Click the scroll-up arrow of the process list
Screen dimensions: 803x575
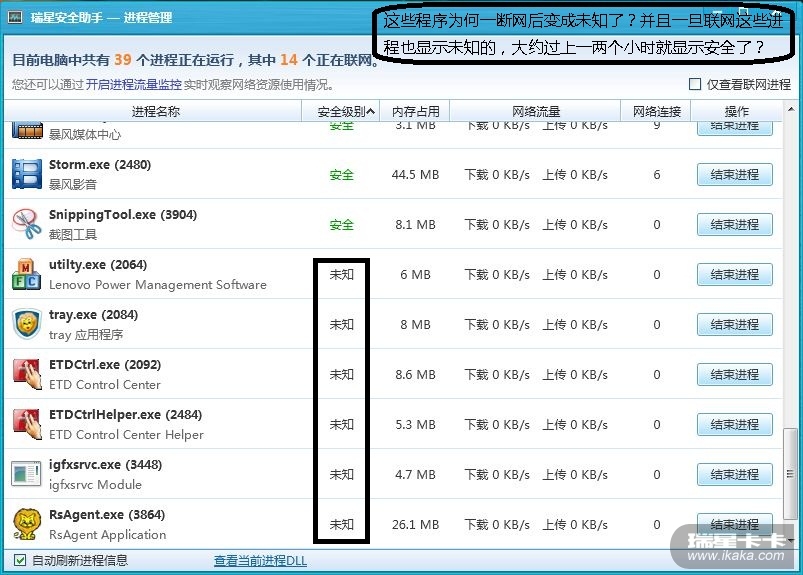click(791, 109)
